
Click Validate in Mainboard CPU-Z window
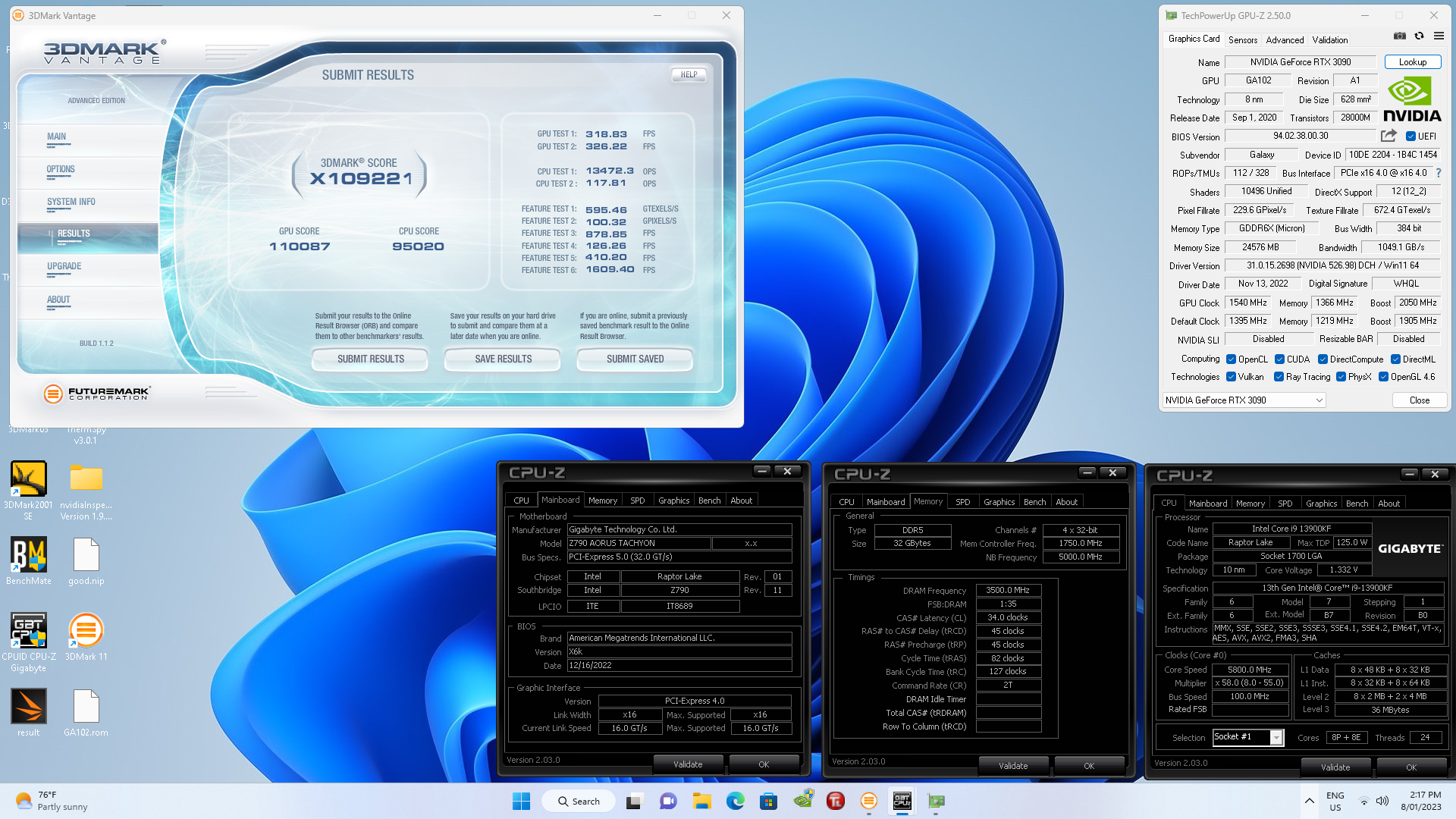(688, 764)
